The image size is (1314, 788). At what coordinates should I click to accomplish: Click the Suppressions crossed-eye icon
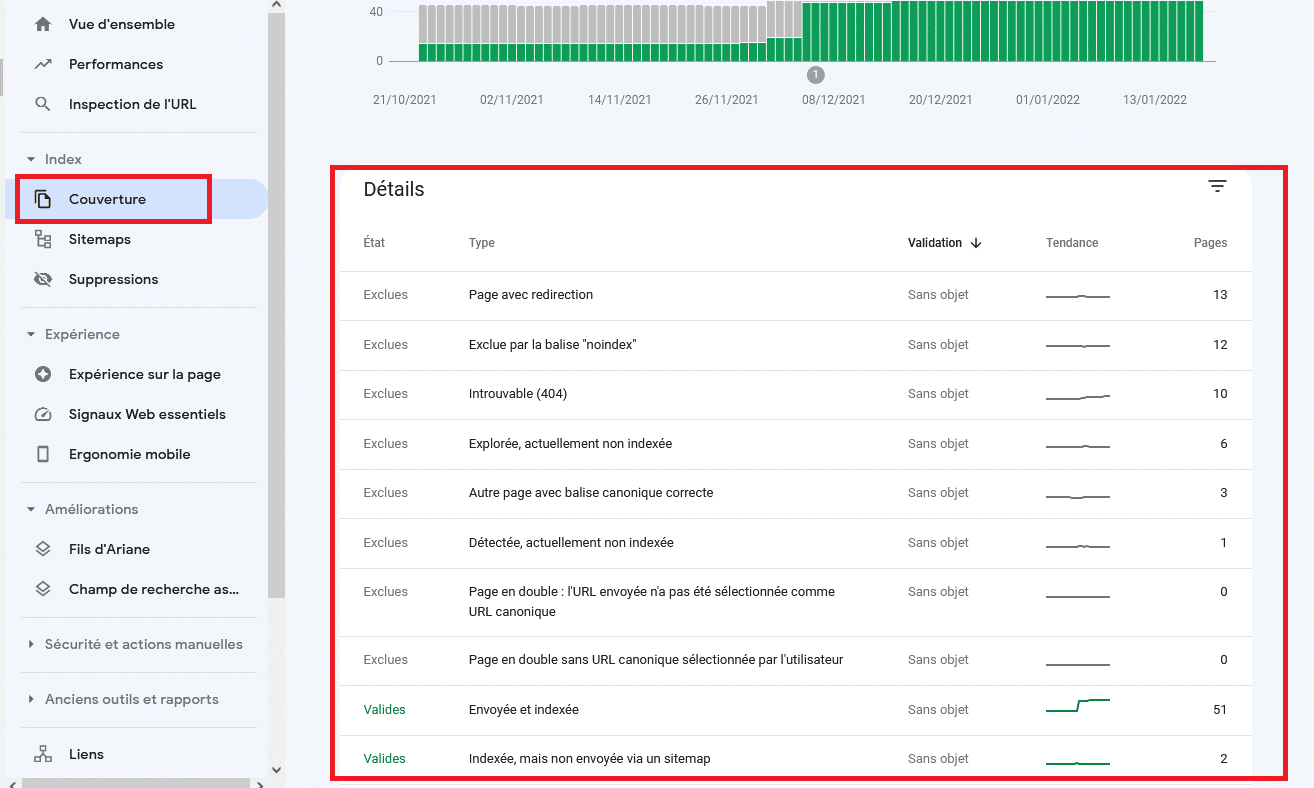[x=43, y=279]
